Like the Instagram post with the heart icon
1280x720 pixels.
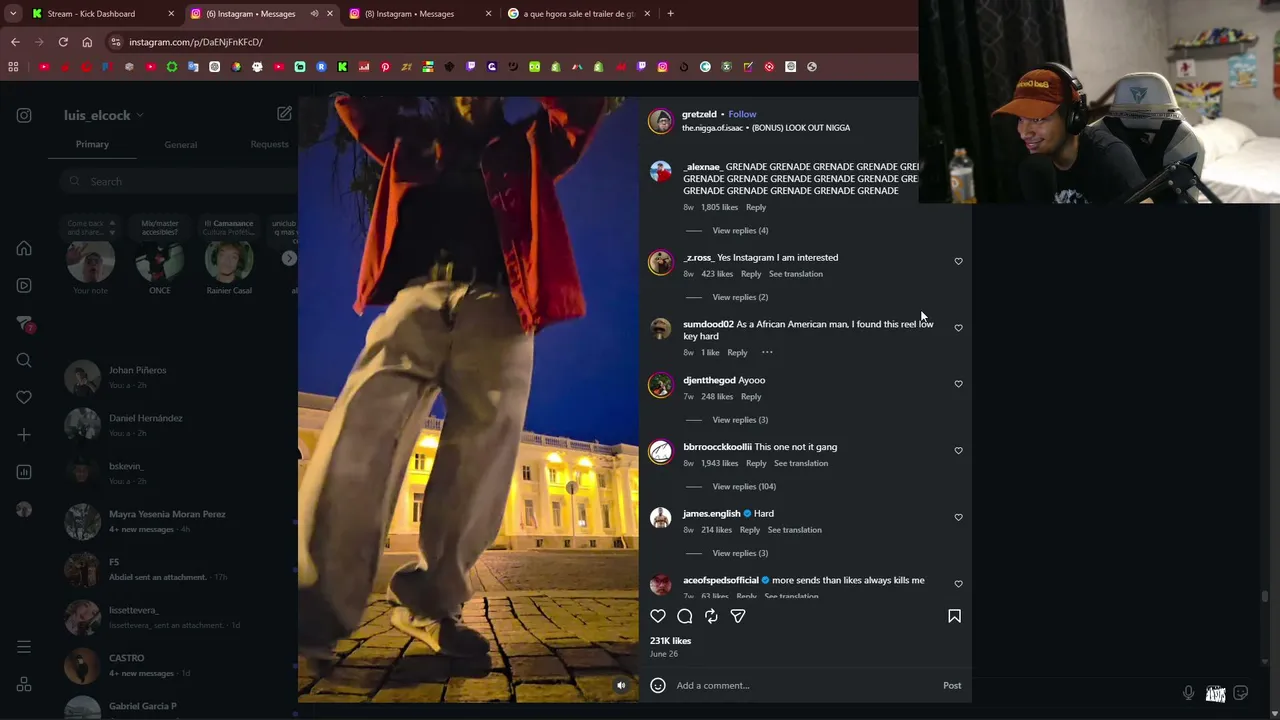[658, 616]
